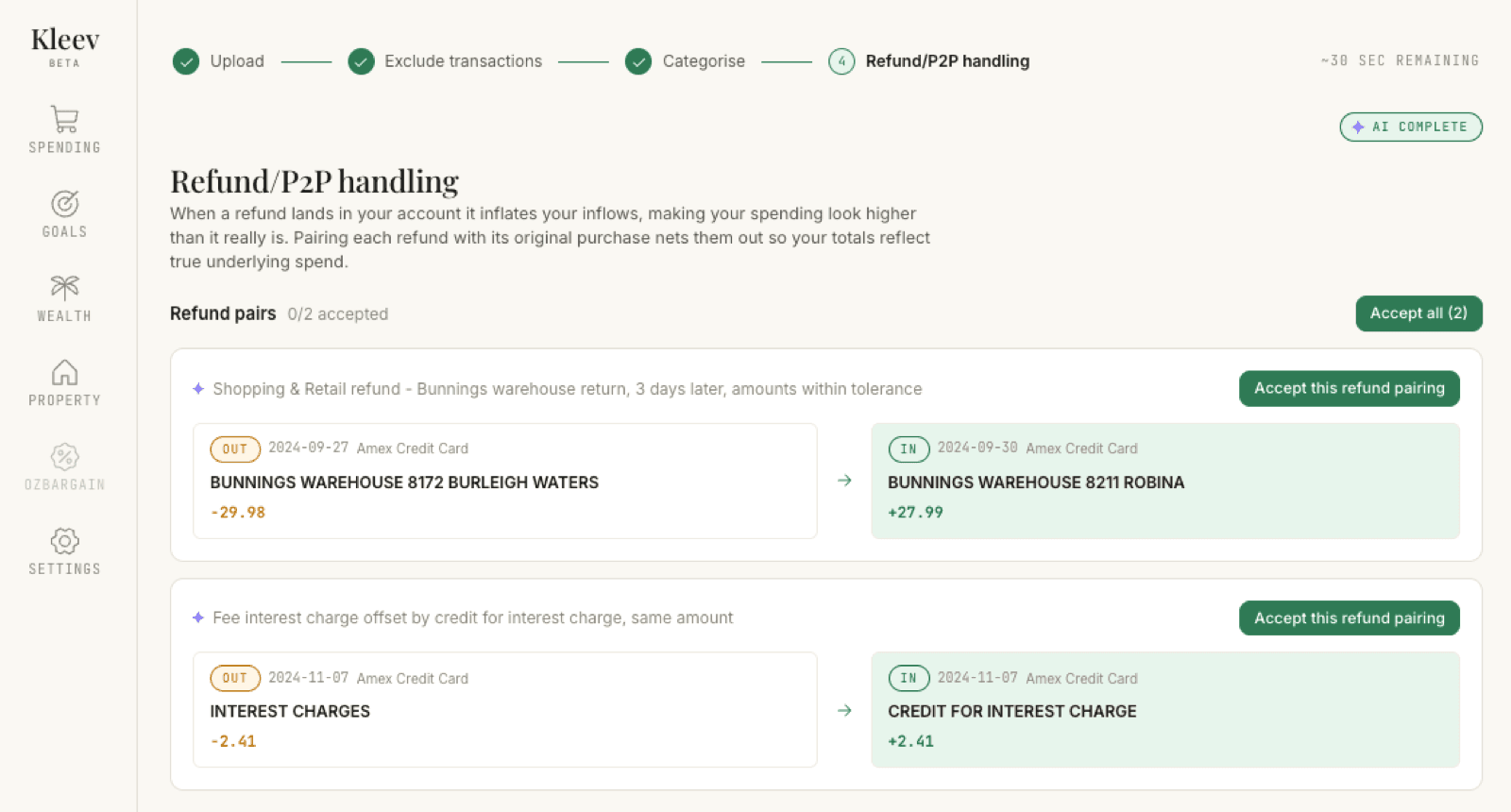Screen dimensions: 1511x812
Task: Open the Property house icon
Action: tap(64, 372)
